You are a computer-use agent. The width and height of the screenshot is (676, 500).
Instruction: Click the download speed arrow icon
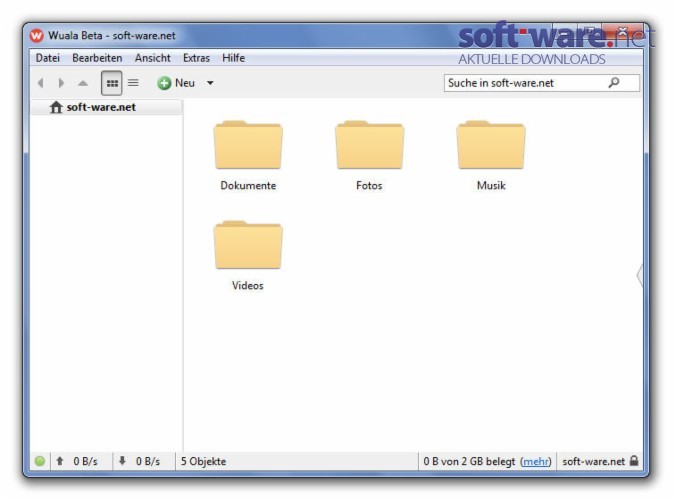pyautogui.click(x=122, y=461)
